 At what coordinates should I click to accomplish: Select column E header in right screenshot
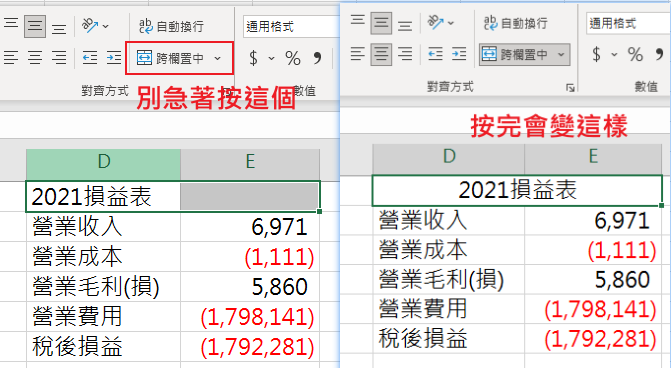point(593,158)
